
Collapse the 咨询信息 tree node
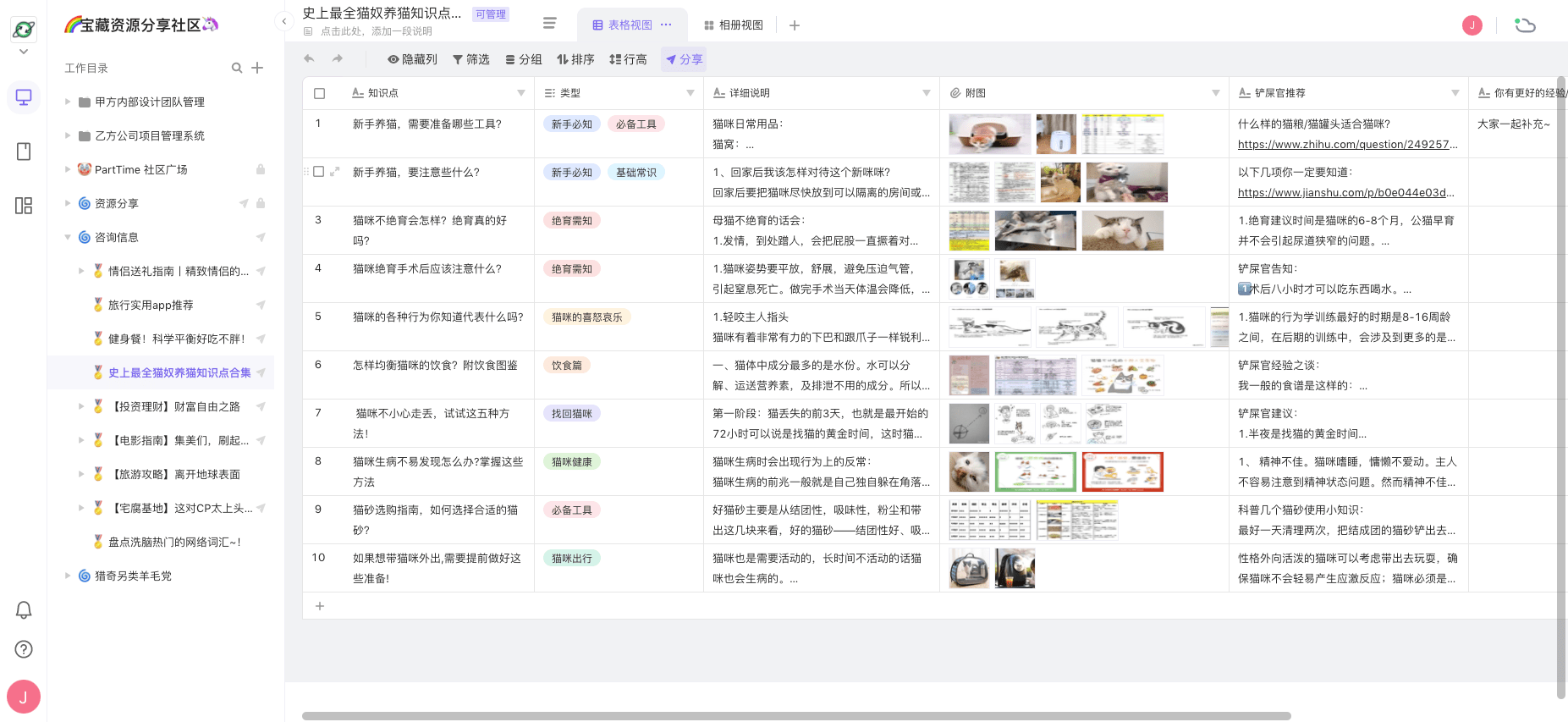68,237
